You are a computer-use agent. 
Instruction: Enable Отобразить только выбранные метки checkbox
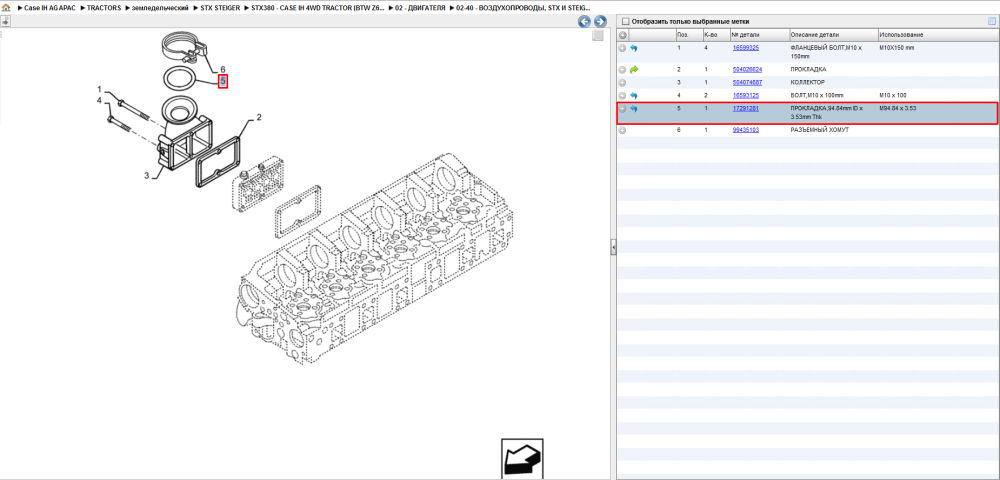(x=625, y=21)
